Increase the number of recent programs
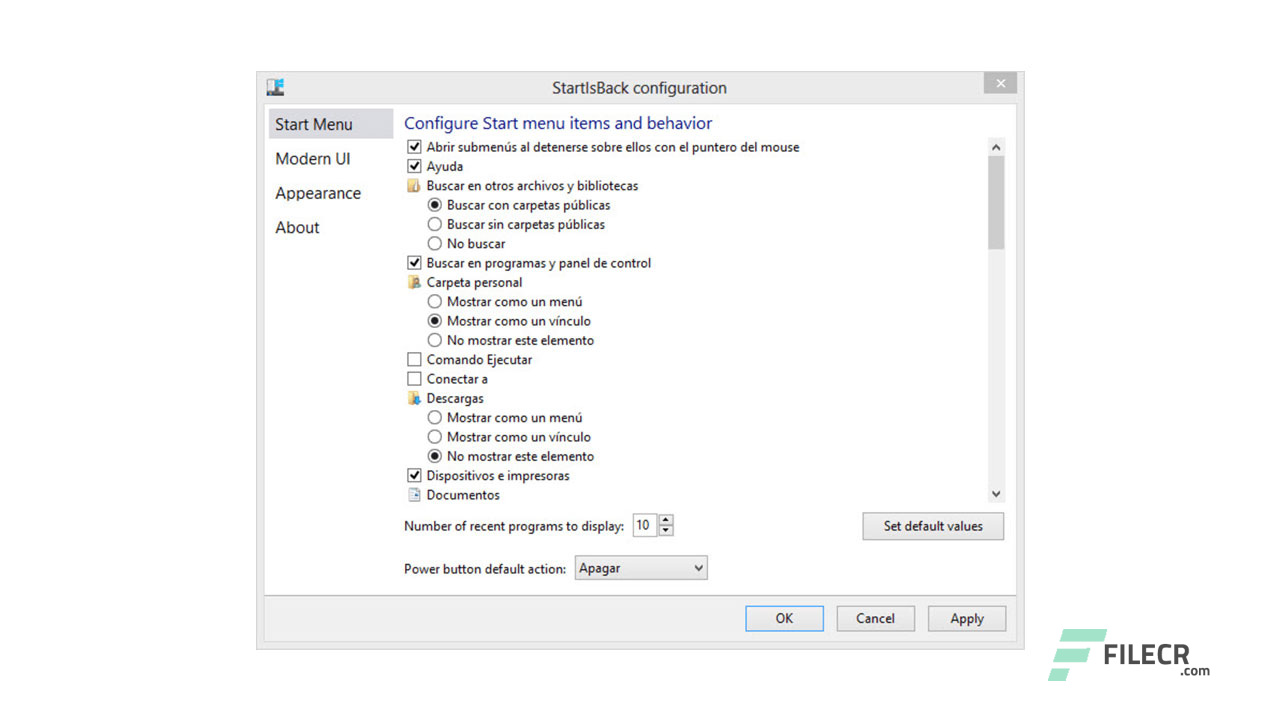The height and width of the screenshot is (720, 1280). click(x=666, y=520)
